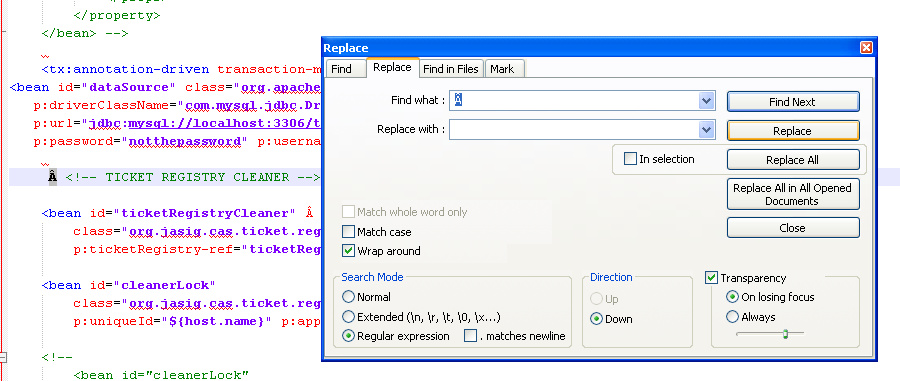Click the Find Next button
Viewport: 900px width, 381px height.
click(x=793, y=102)
